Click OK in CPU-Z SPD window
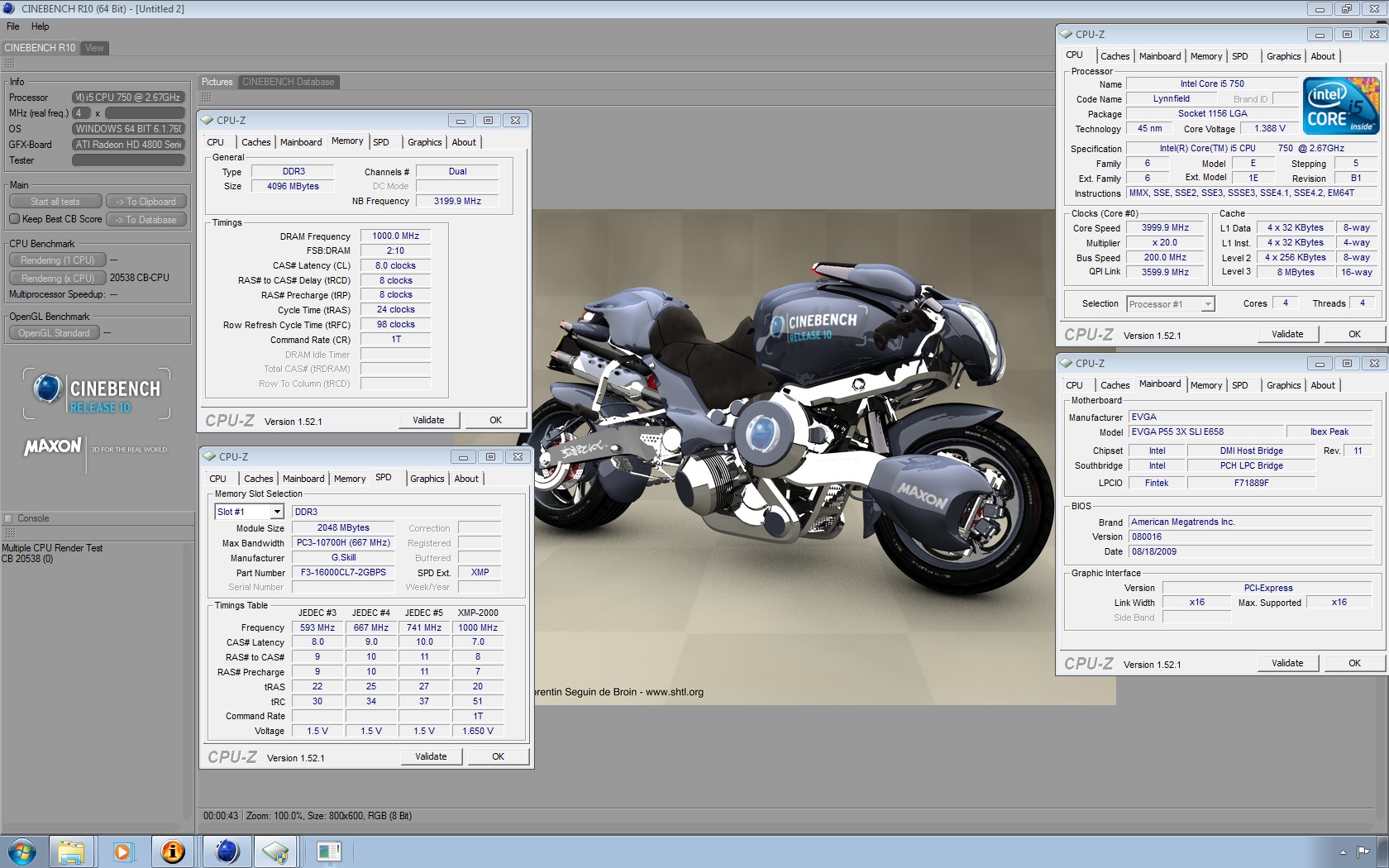Viewport: 1389px width, 868px height. click(499, 756)
